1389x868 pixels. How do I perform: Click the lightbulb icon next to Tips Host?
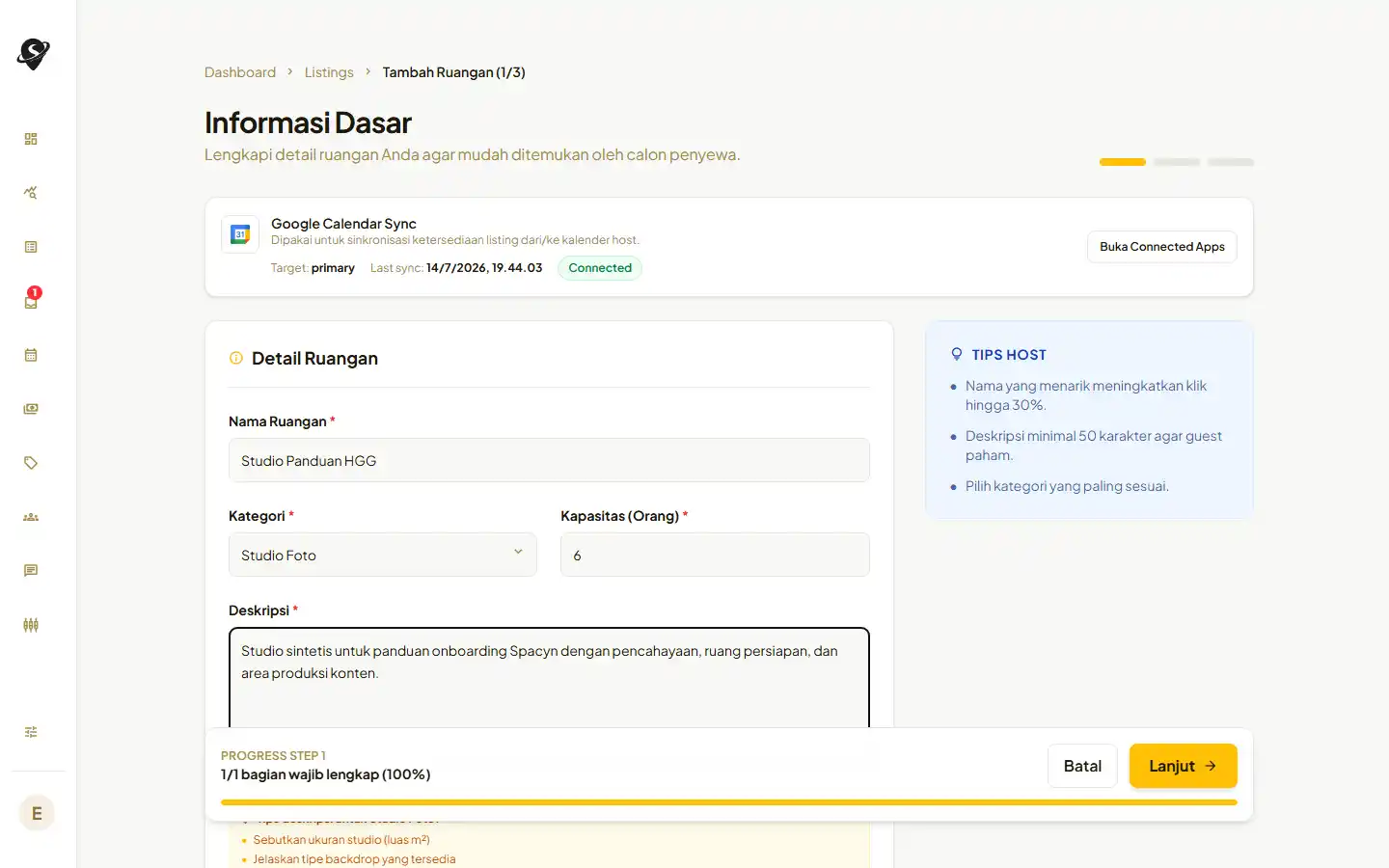pyautogui.click(x=957, y=354)
